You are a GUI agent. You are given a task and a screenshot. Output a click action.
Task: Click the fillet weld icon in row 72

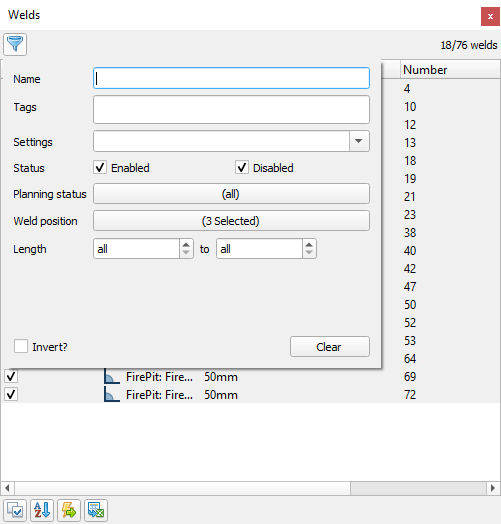click(112, 394)
